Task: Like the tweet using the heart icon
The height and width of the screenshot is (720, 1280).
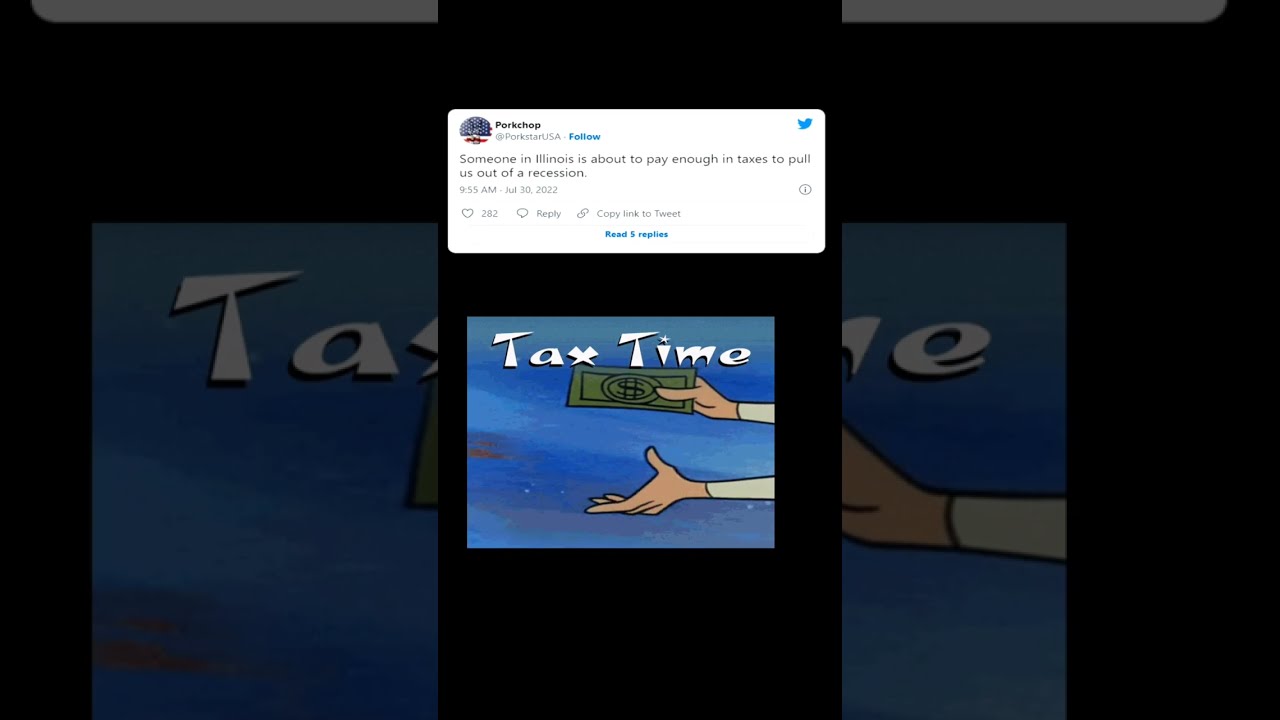Action: tap(467, 213)
